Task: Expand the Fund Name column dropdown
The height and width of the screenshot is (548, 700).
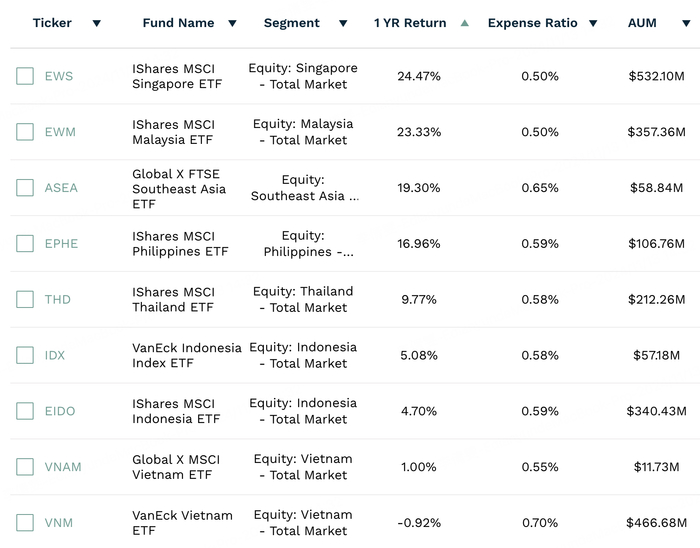Action: point(232,23)
